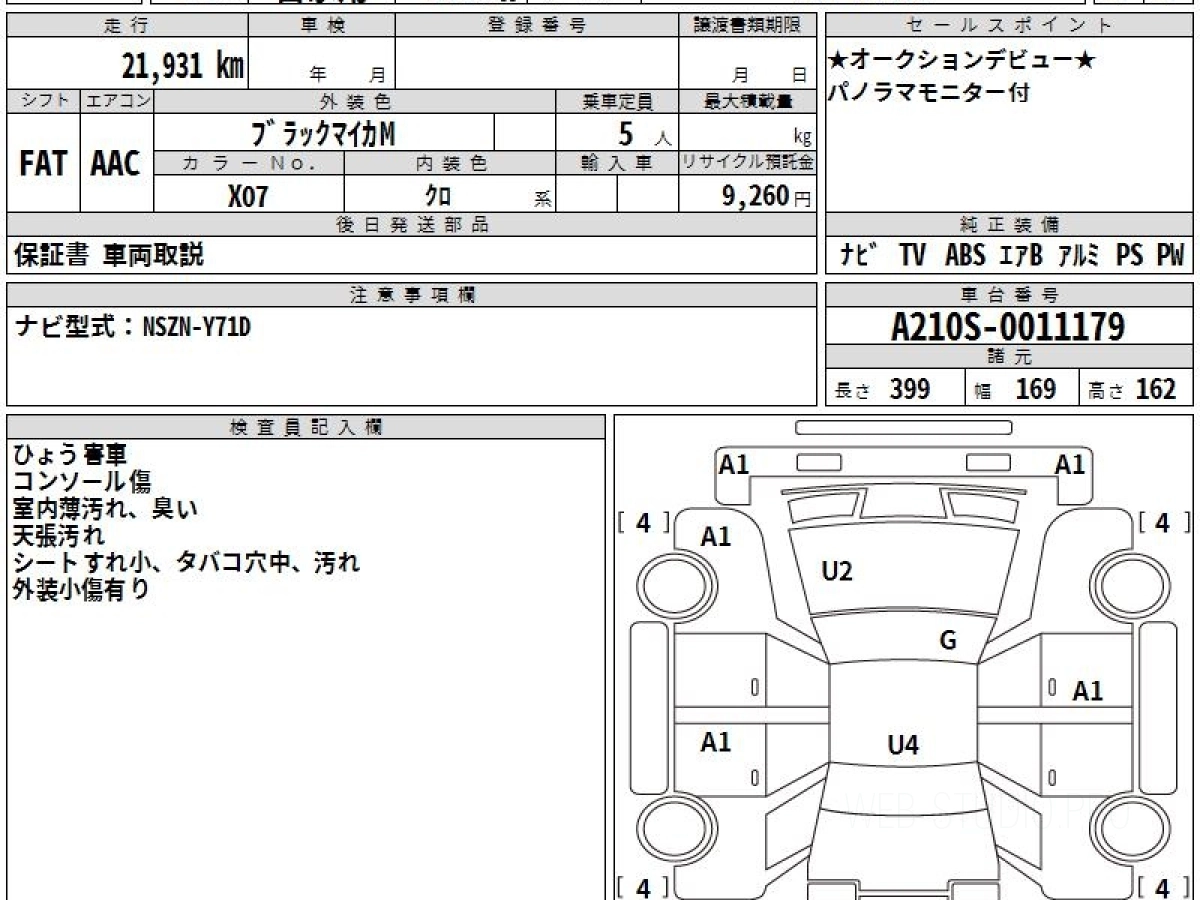Viewport: 1200px width, 900px height.
Task: Select the 走行 column header
Action: pos(127,26)
